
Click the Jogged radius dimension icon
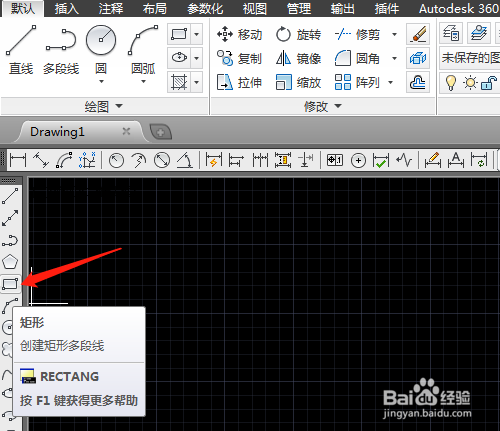coord(139,160)
